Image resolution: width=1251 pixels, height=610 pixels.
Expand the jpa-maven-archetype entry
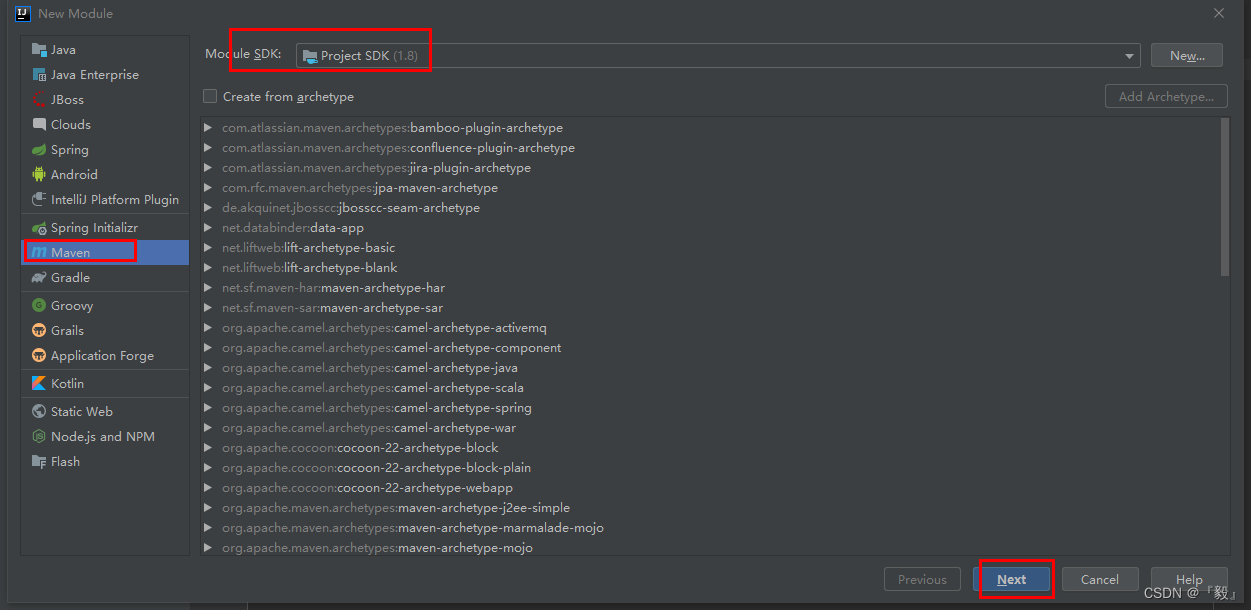208,188
